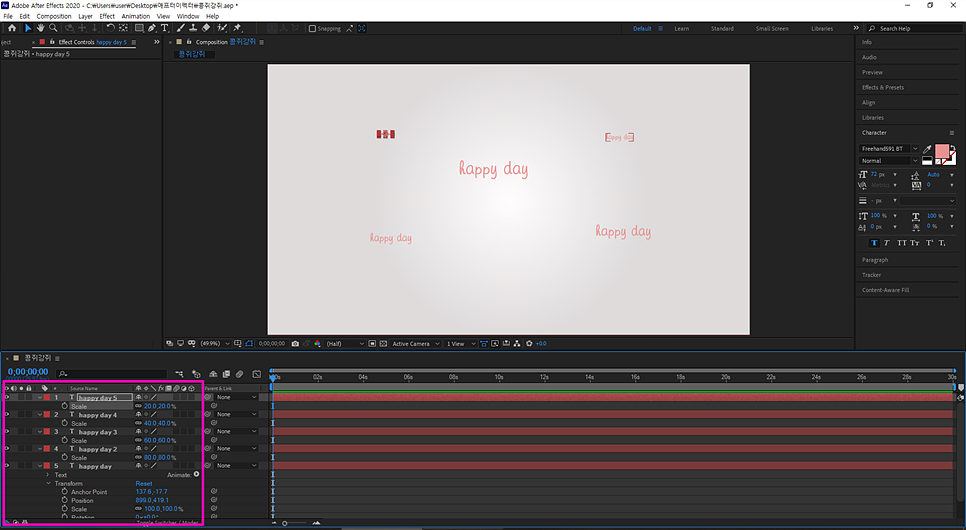Screen dimensions: 966x530
Task: Click the pink fill color swatch
Action: [x=941, y=152]
